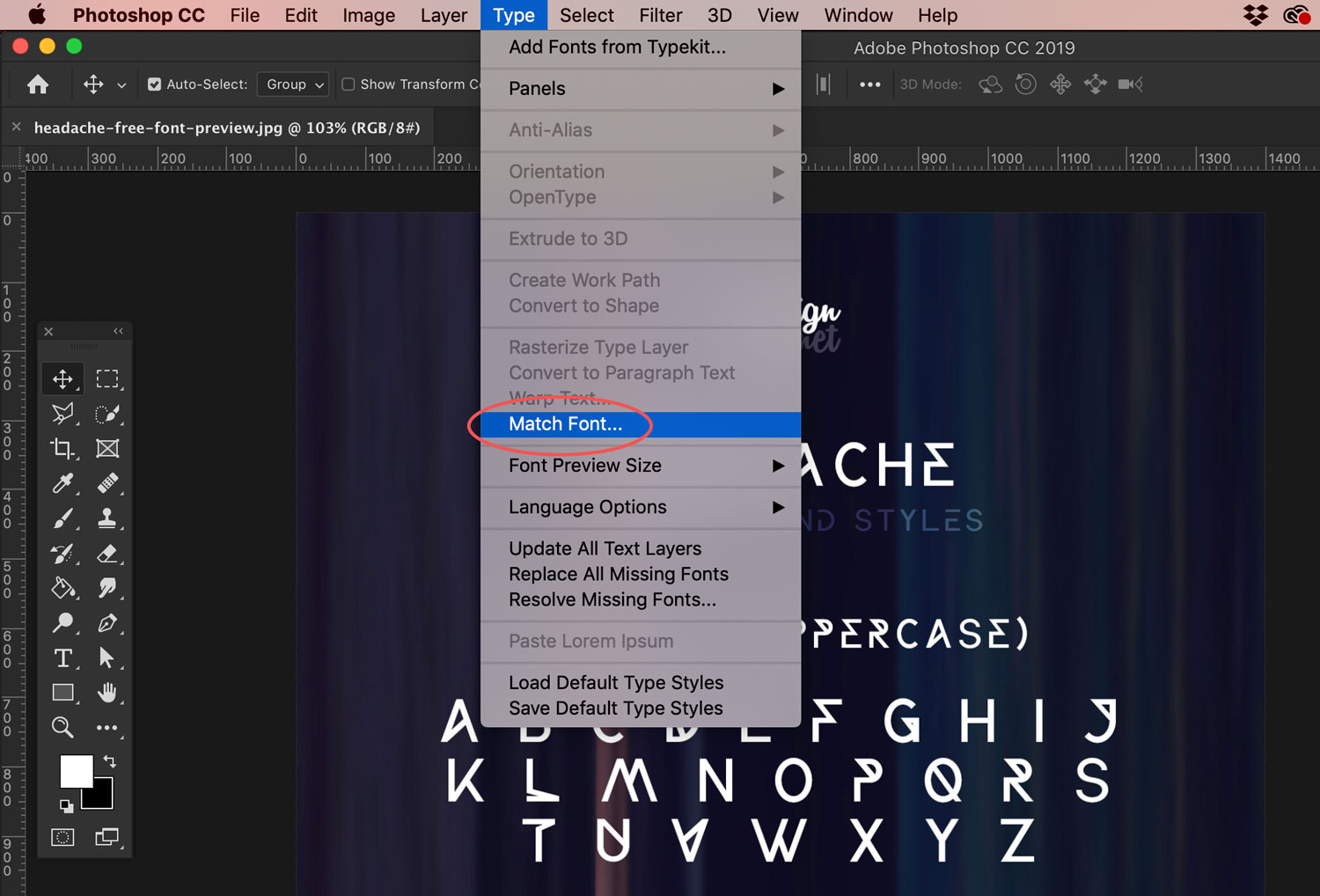Toggle the Auto-Select checkbox
This screenshot has height=896, width=1320.
(154, 84)
